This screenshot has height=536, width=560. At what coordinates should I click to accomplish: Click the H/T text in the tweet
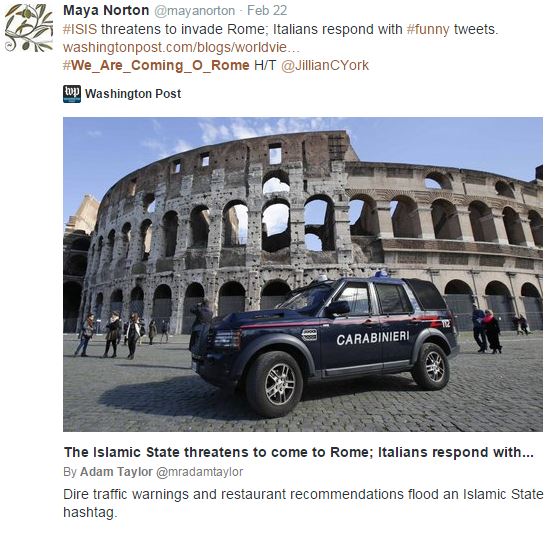(265, 66)
